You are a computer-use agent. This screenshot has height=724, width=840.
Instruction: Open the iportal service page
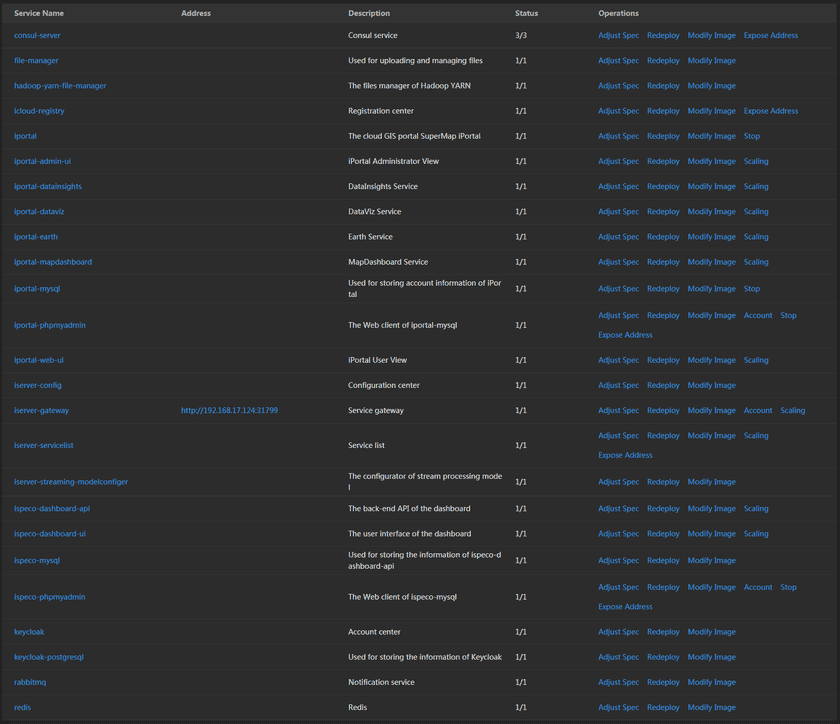pos(24,135)
